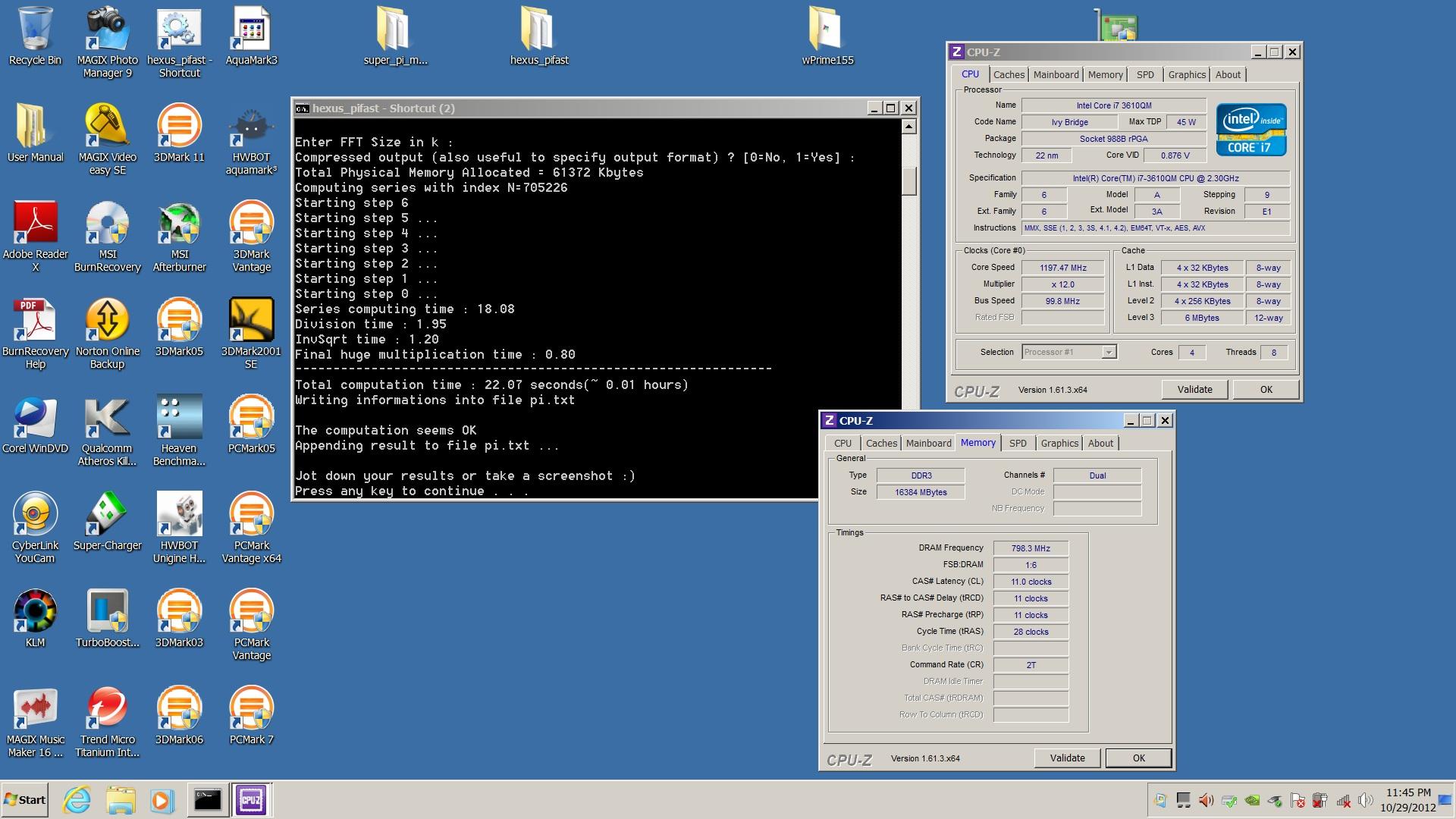This screenshot has height=819, width=1456.
Task: Open the PCMark 7 desktop shortcut
Action: [x=251, y=717]
